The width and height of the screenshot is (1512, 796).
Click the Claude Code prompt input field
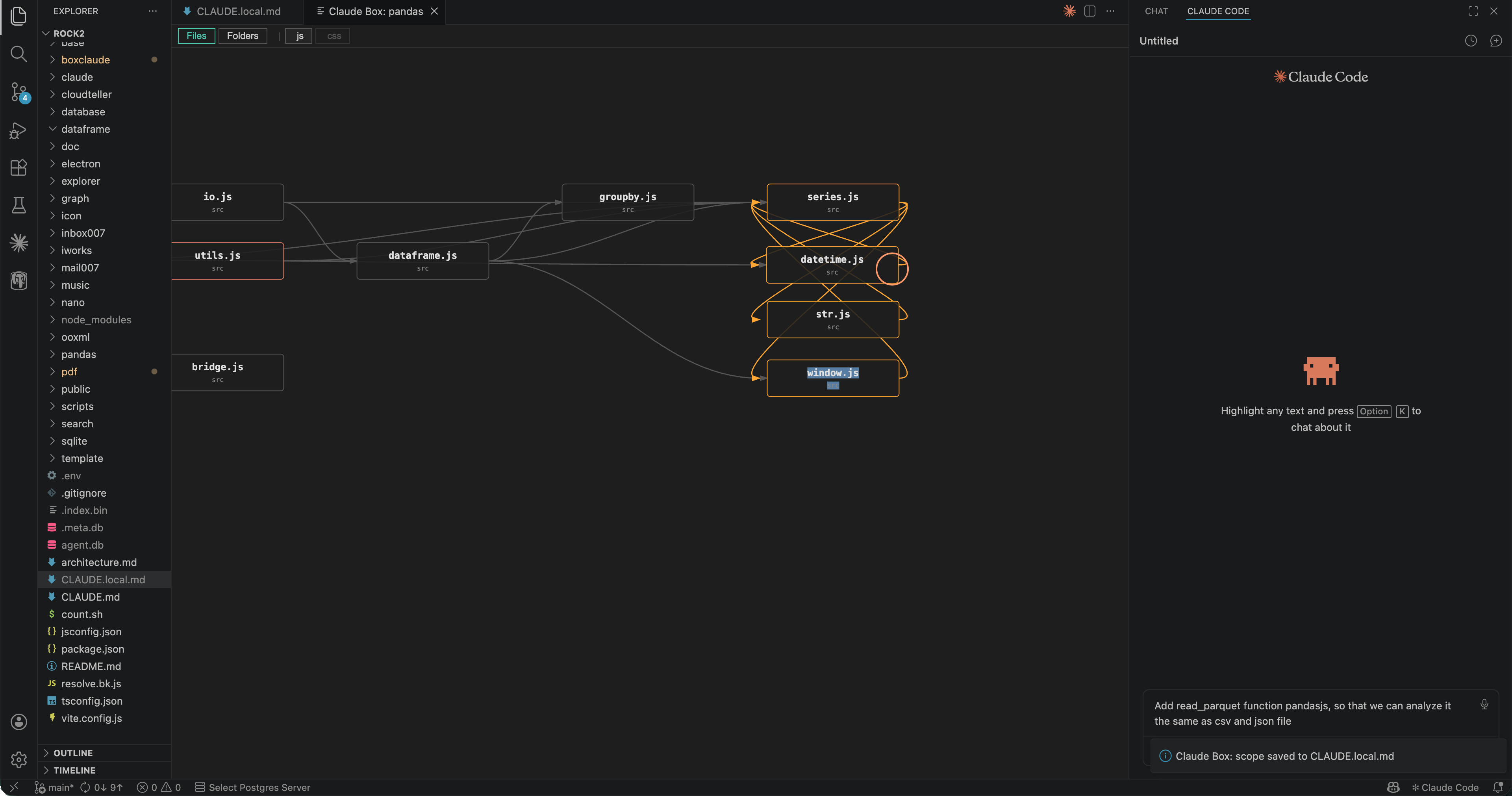tap(1312, 713)
